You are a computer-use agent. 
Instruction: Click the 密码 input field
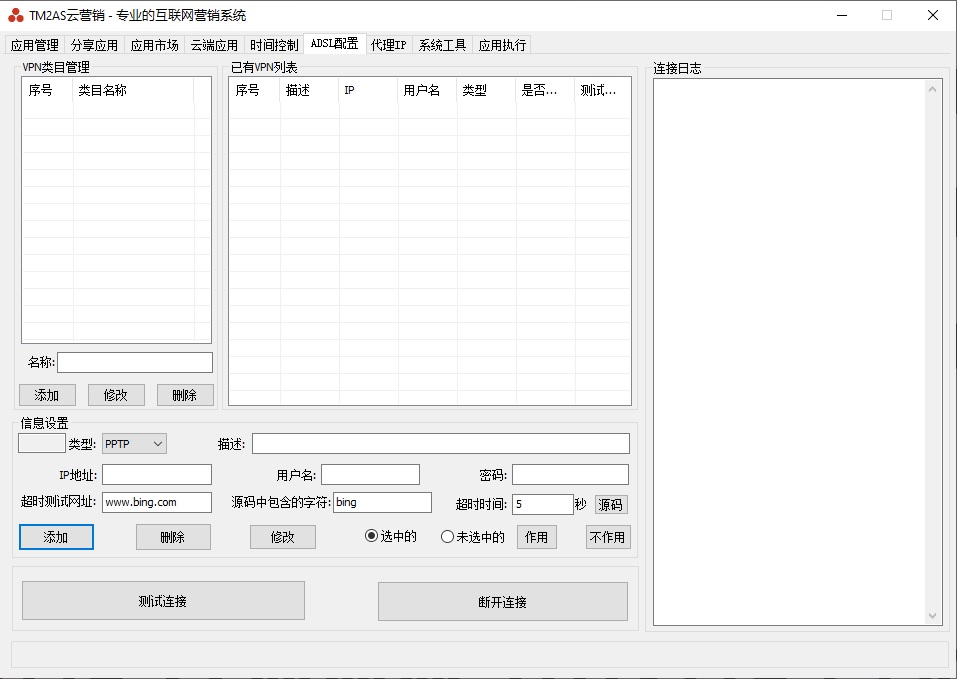570,474
